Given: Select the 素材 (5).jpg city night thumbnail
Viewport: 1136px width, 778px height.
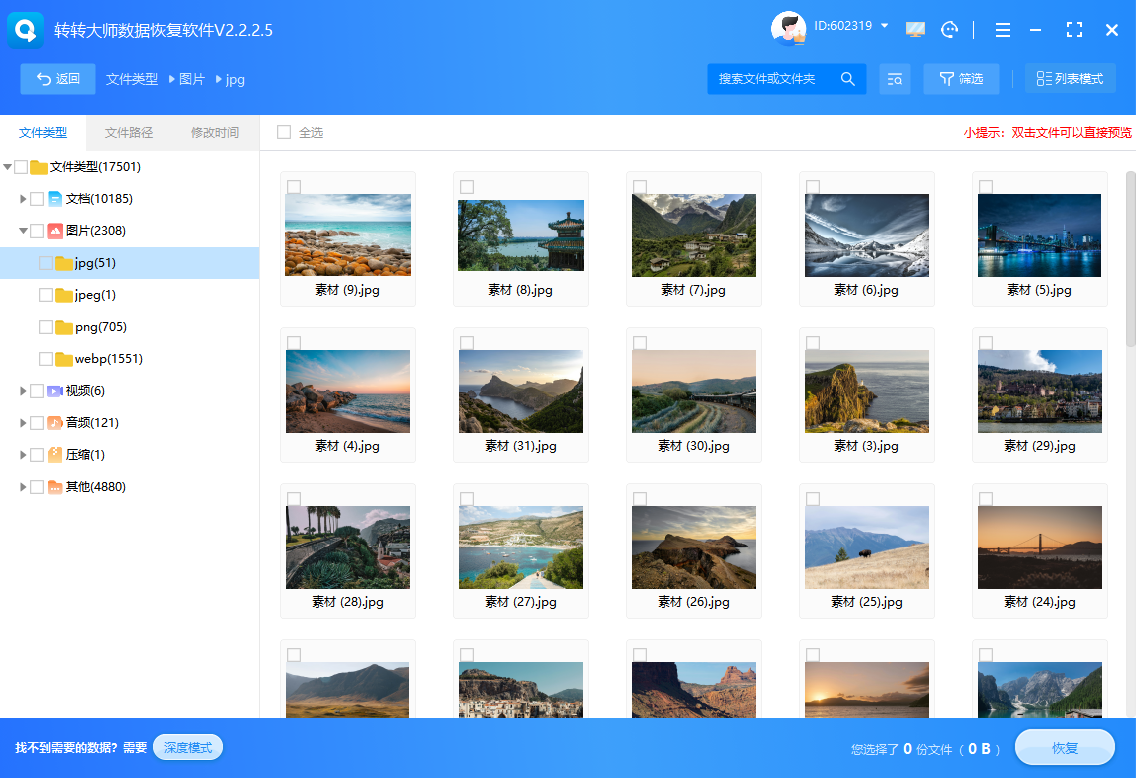Looking at the screenshot, I should pyautogui.click(x=1039, y=235).
